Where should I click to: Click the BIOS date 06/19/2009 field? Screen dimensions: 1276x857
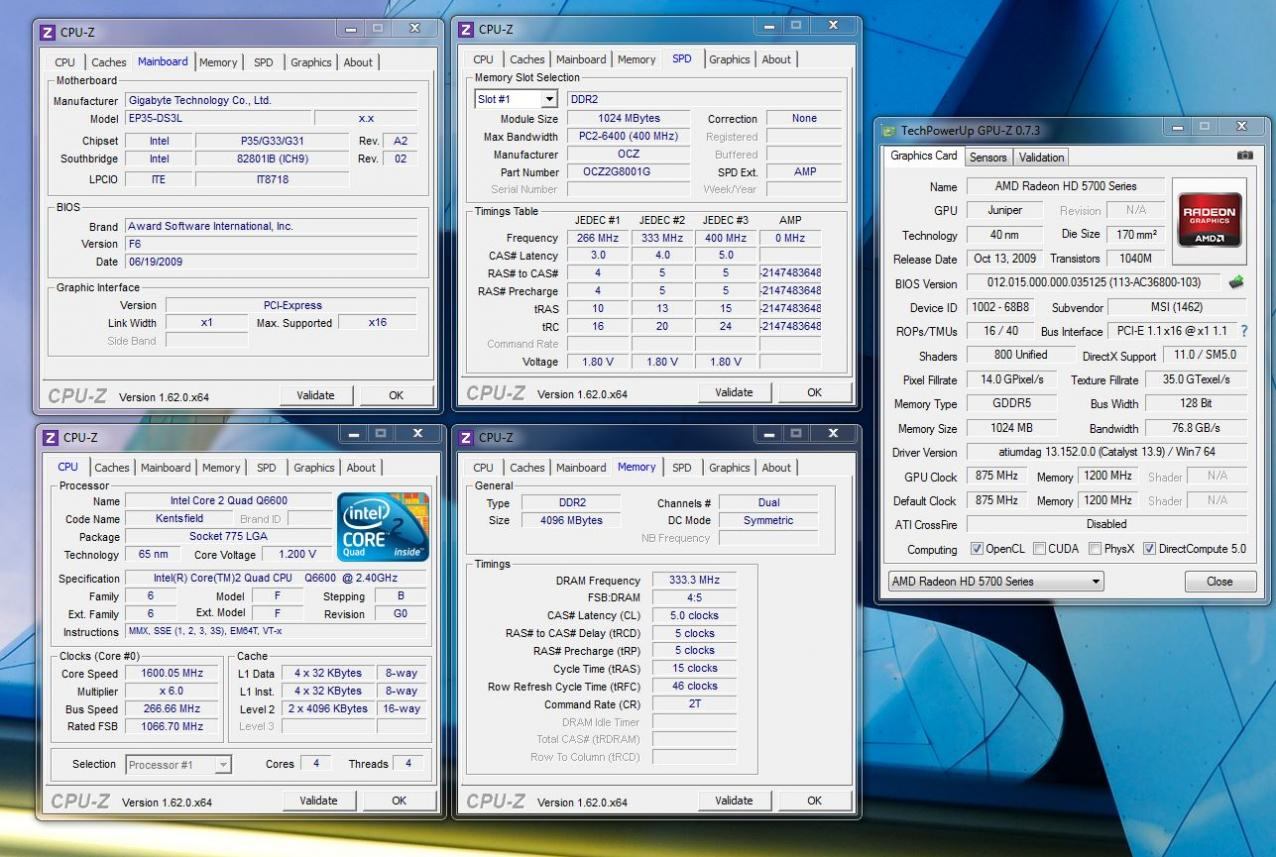pos(271,262)
